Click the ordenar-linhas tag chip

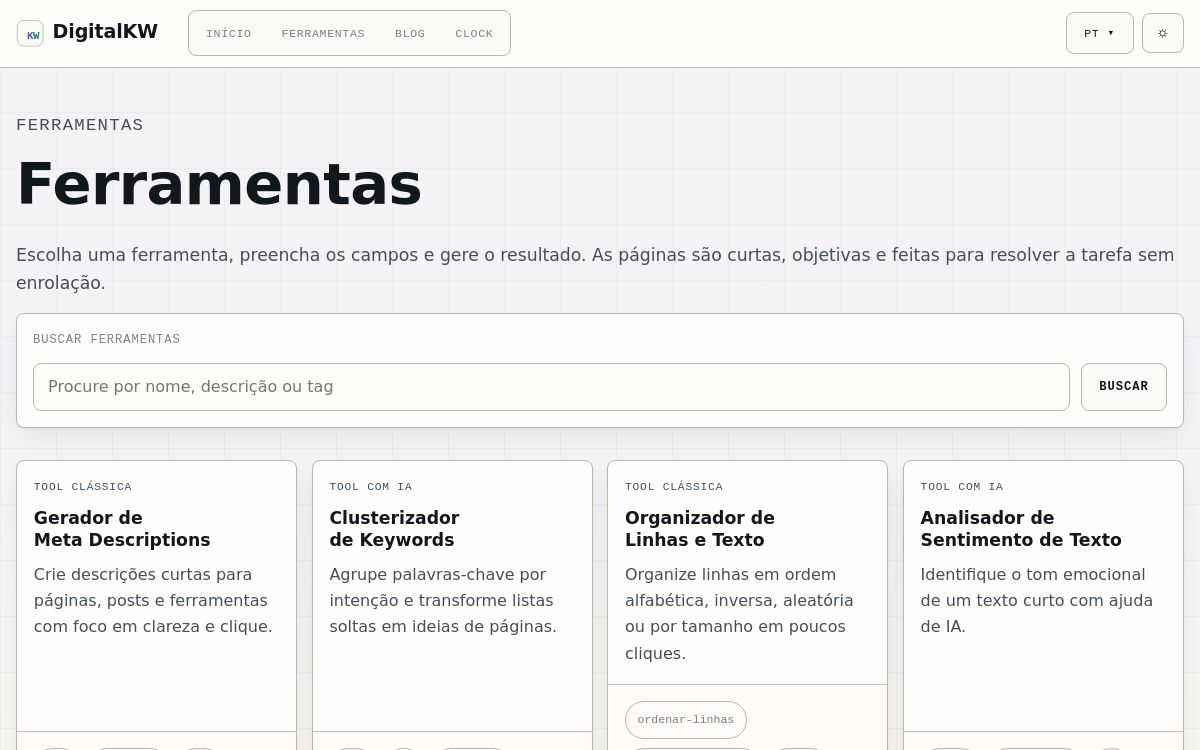686,720
